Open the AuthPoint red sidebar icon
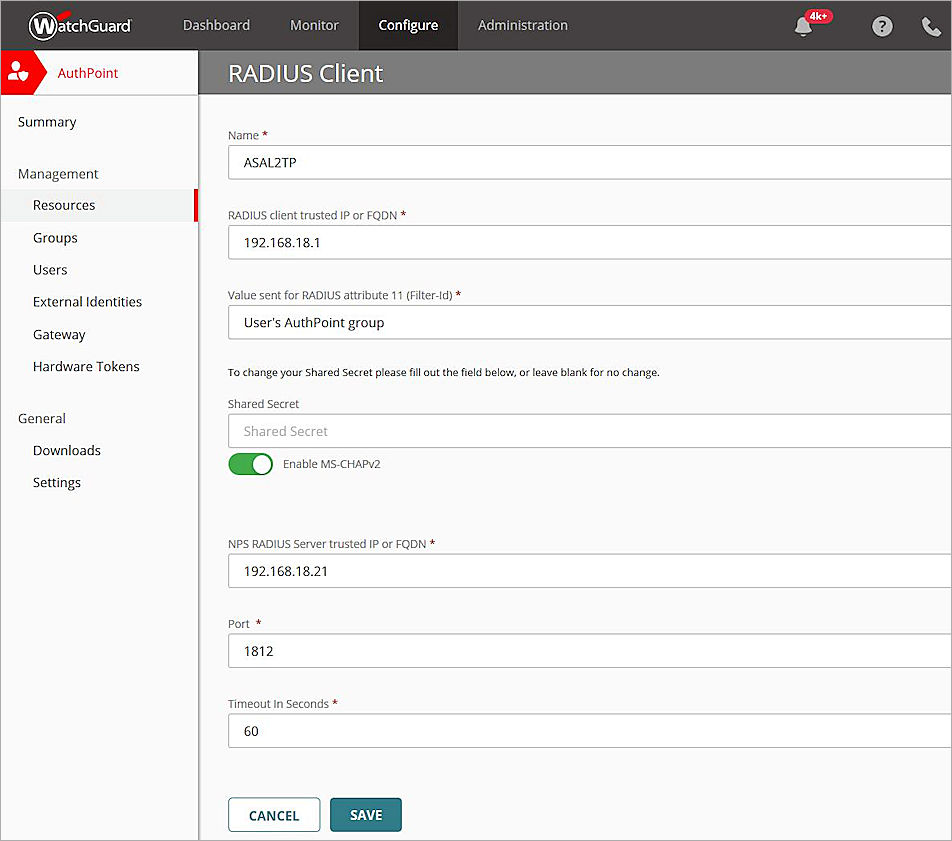 pos(22,72)
